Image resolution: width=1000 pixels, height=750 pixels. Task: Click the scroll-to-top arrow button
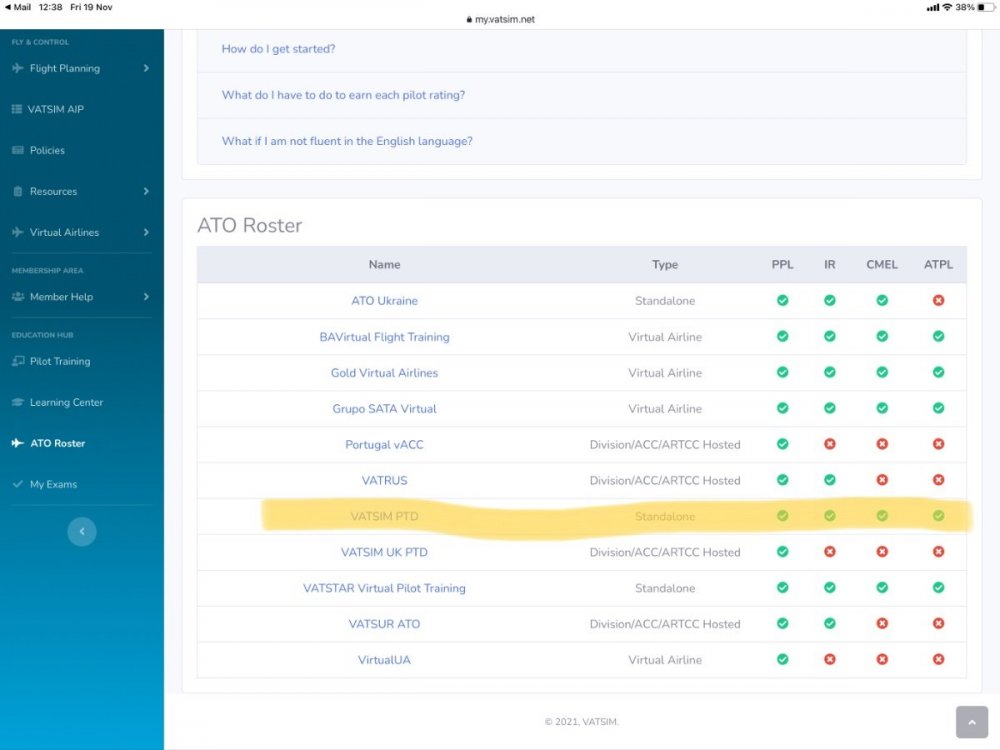971,722
